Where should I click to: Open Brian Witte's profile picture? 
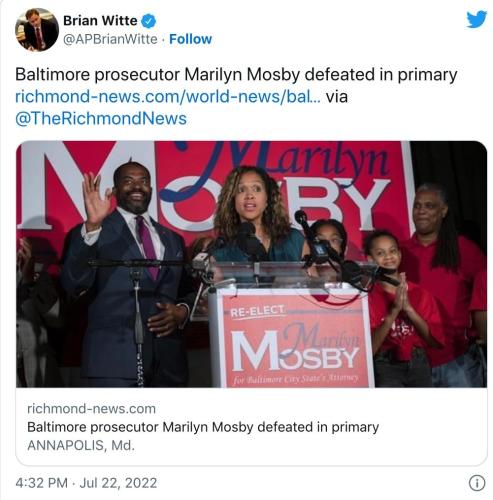pyautogui.click(x=37, y=30)
